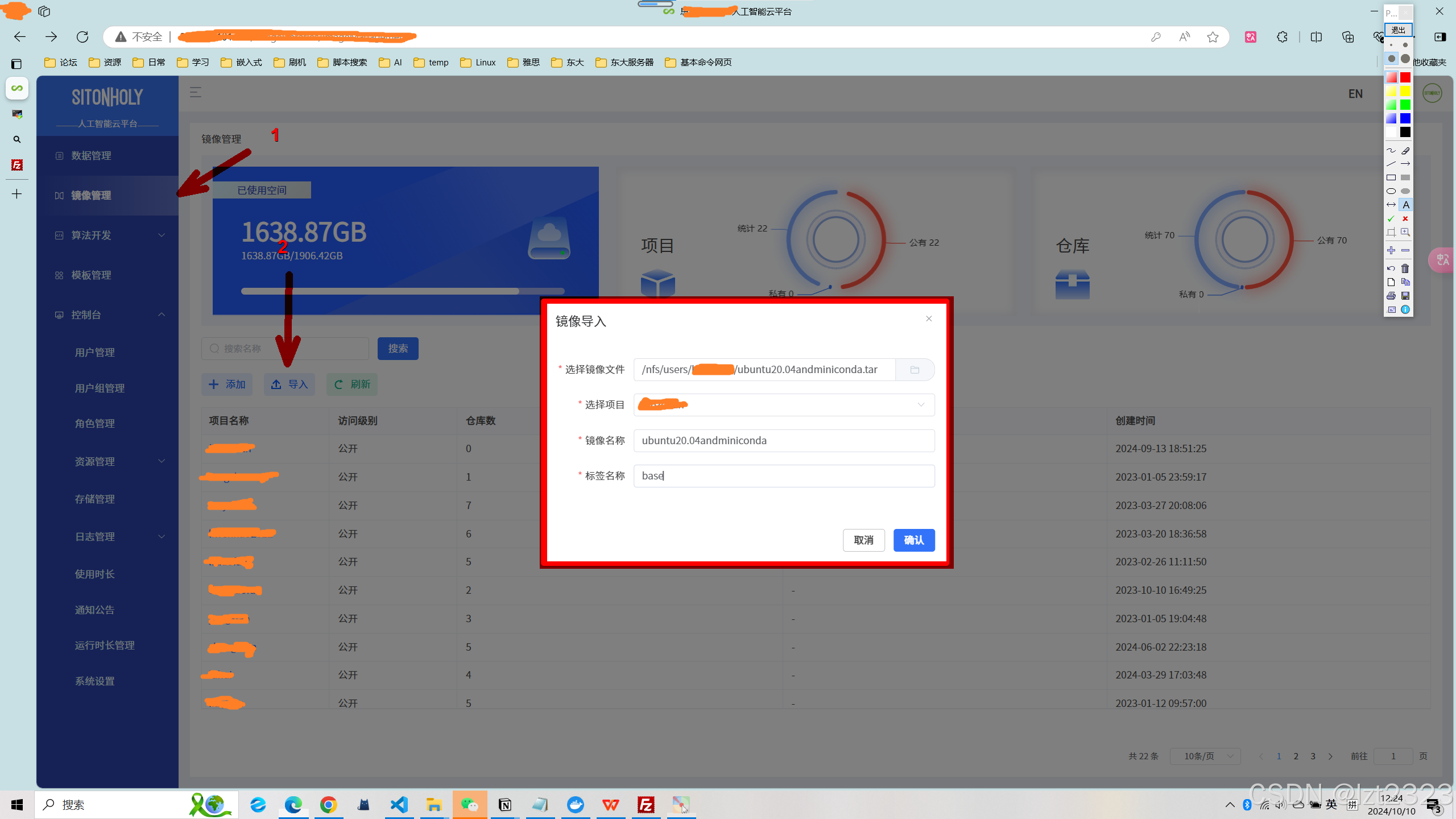
Task: Click the blank new page icon
Action: point(1391,282)
